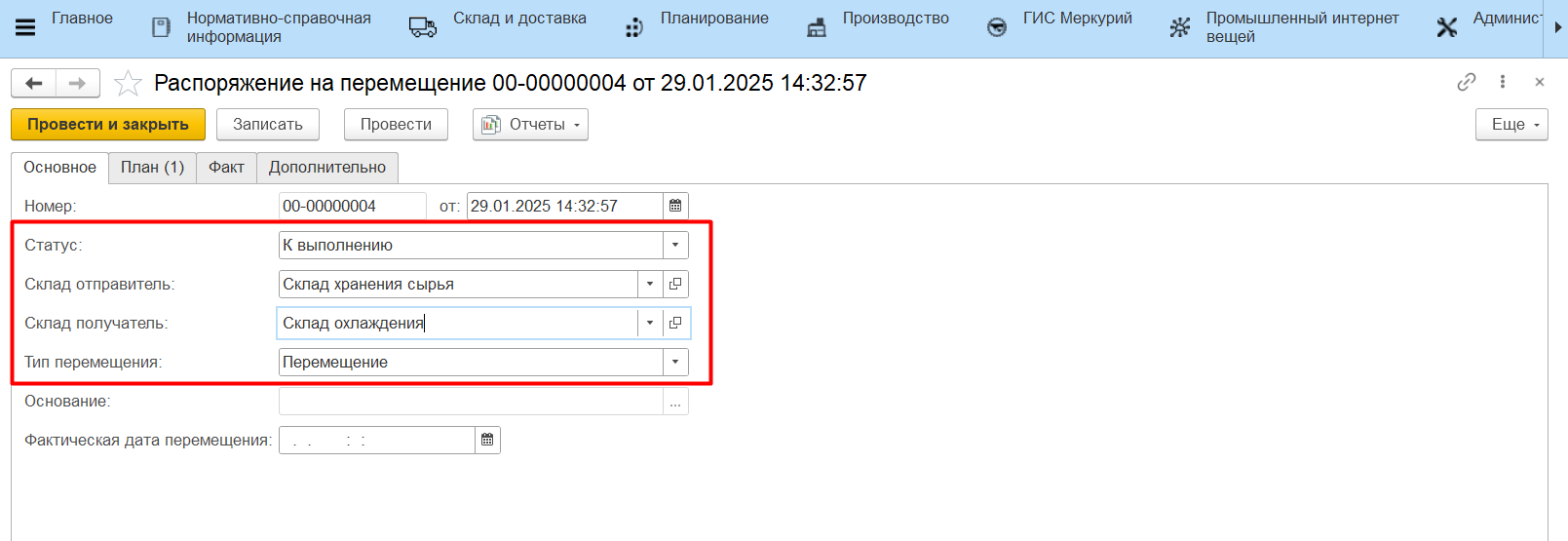Click the Записать button
This screenshot has width=1568, height=541.
pos(268,125)
